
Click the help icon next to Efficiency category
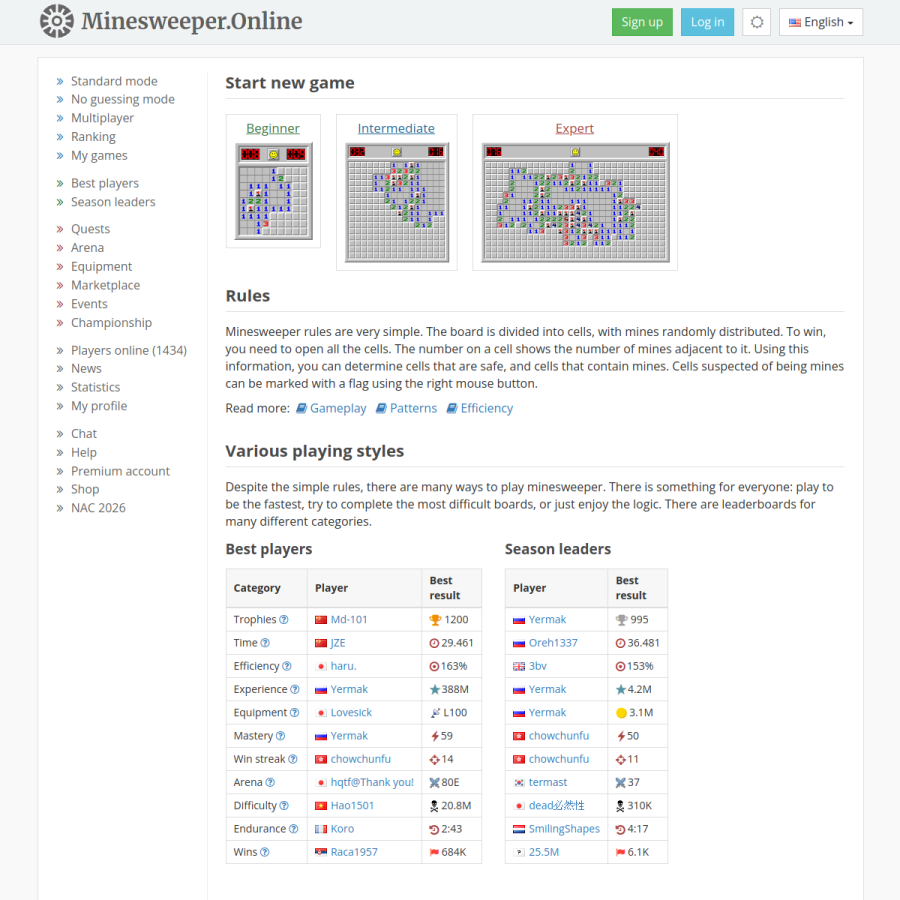[x=286, y=666]
